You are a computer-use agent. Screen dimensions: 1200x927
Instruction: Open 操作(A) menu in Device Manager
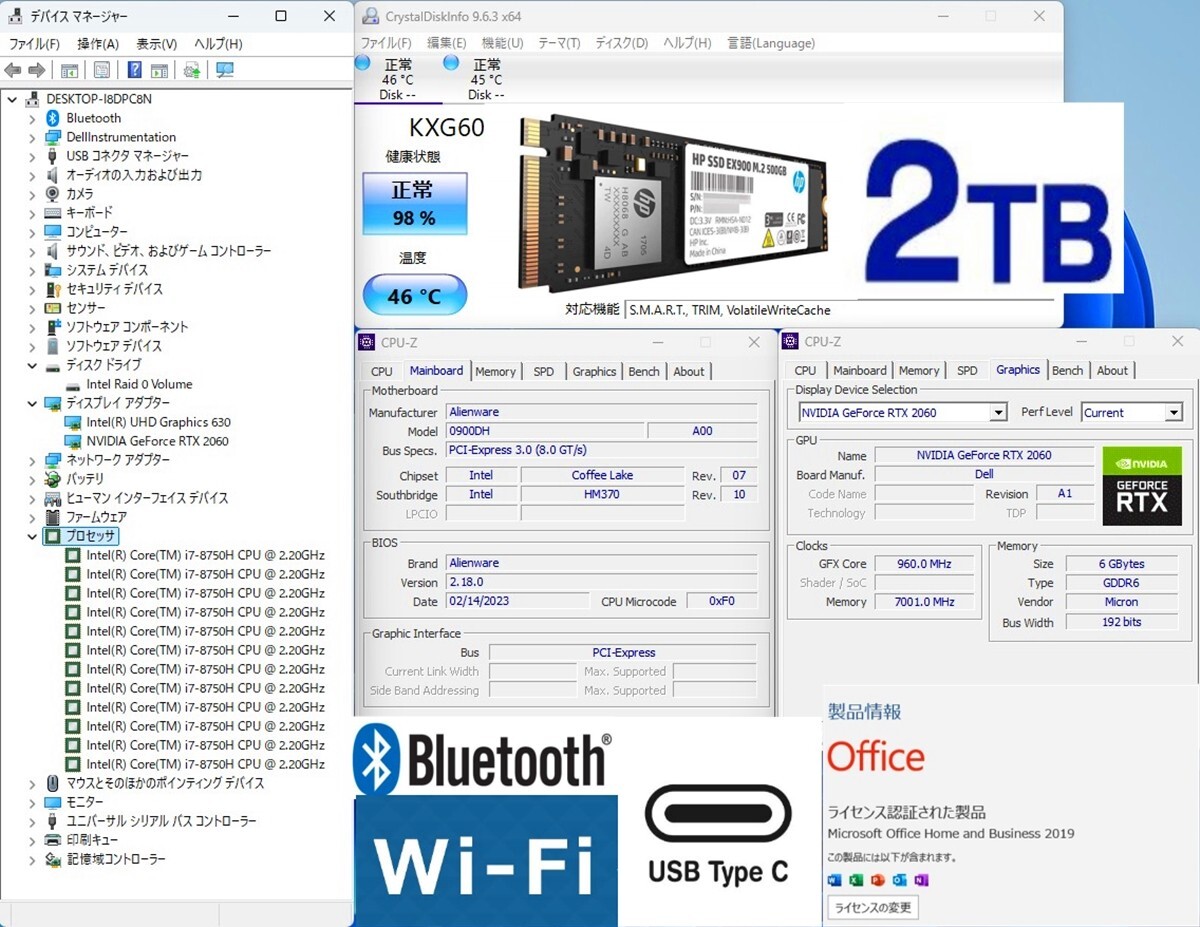click(98, 44)
